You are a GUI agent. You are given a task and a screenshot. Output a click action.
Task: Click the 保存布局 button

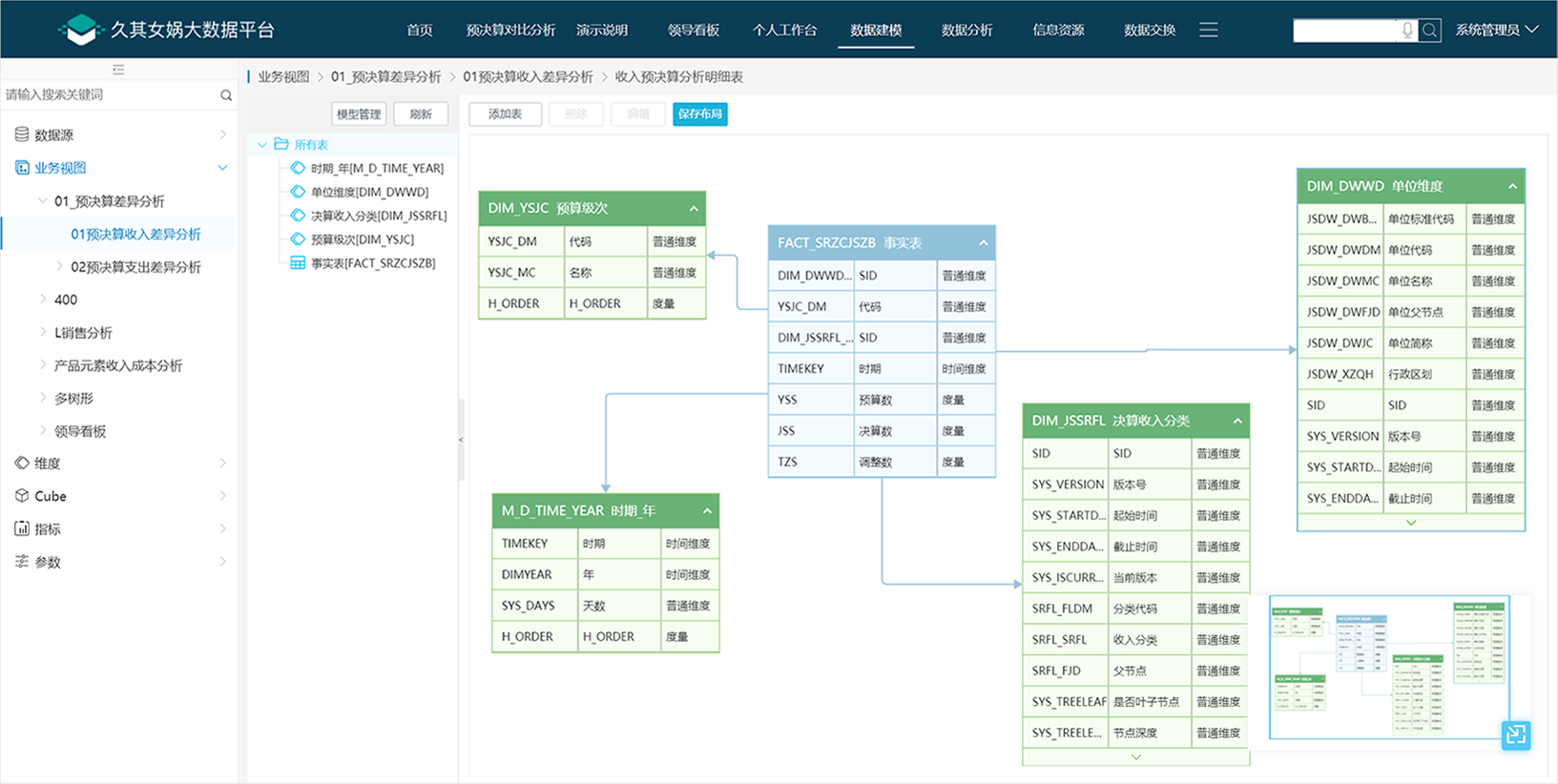click(699, 114)
